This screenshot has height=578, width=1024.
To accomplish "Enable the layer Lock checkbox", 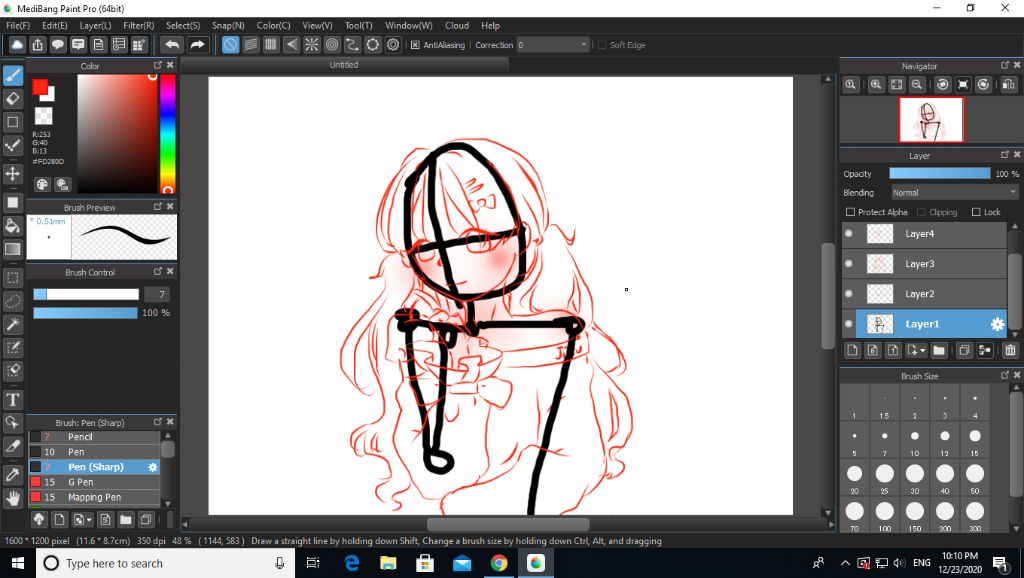I will [x=976, y=212].
